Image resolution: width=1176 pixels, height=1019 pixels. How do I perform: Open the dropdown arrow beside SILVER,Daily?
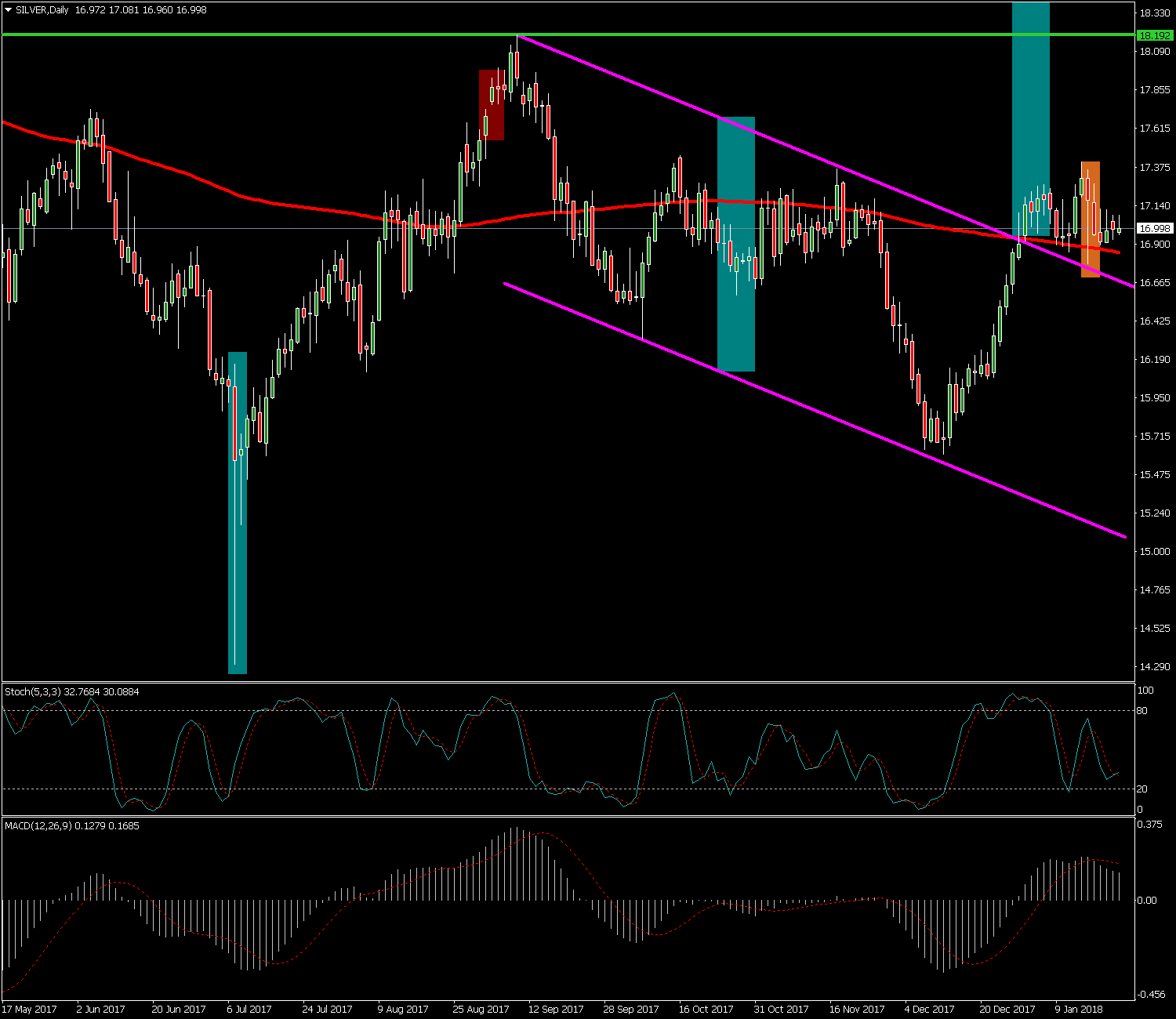9,10
